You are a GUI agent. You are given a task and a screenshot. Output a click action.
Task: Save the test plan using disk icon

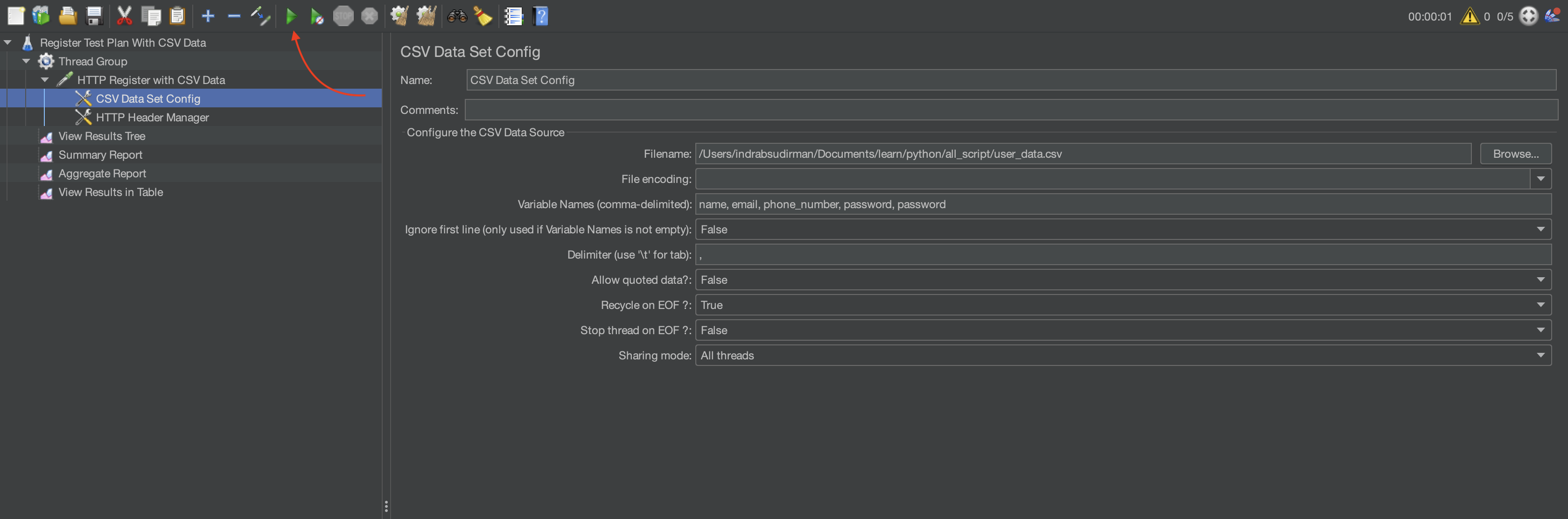coord(94,16)
